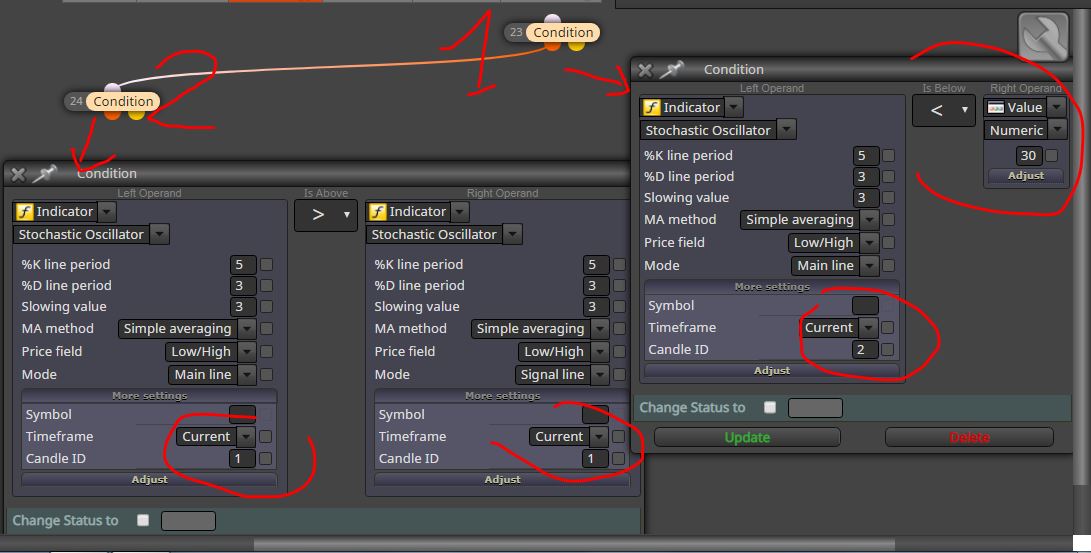Click the yellow output connector of block 24

pos(136,115)
